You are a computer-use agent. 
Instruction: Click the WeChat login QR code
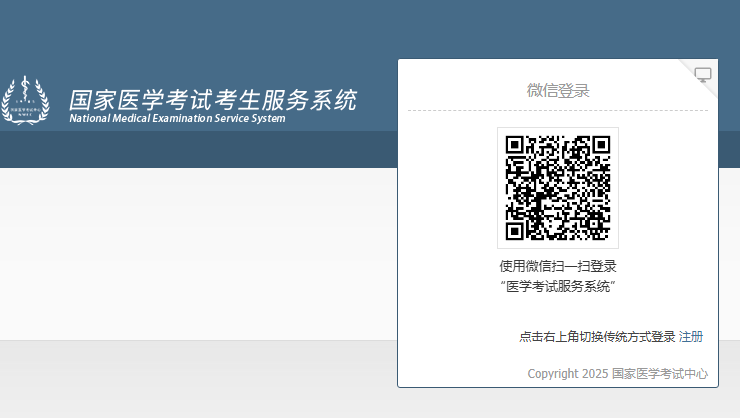point(558,188)
